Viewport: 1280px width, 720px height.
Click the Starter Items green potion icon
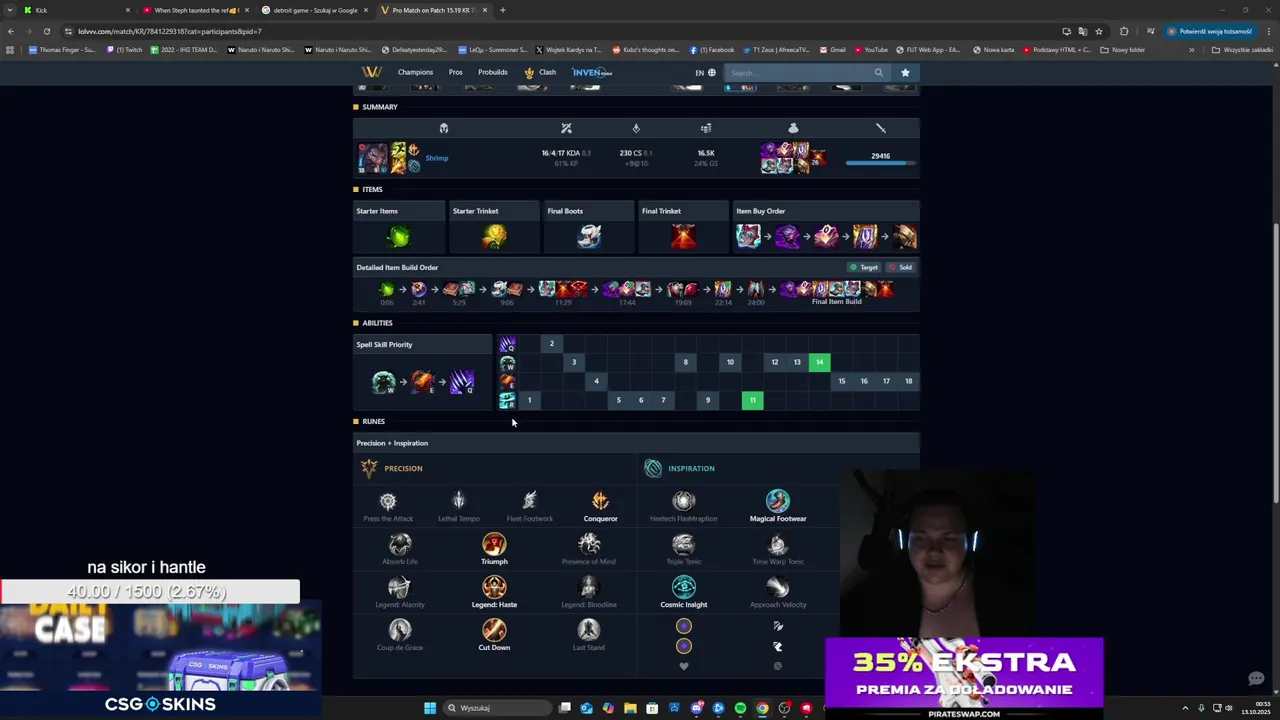[x=399, y=236]
